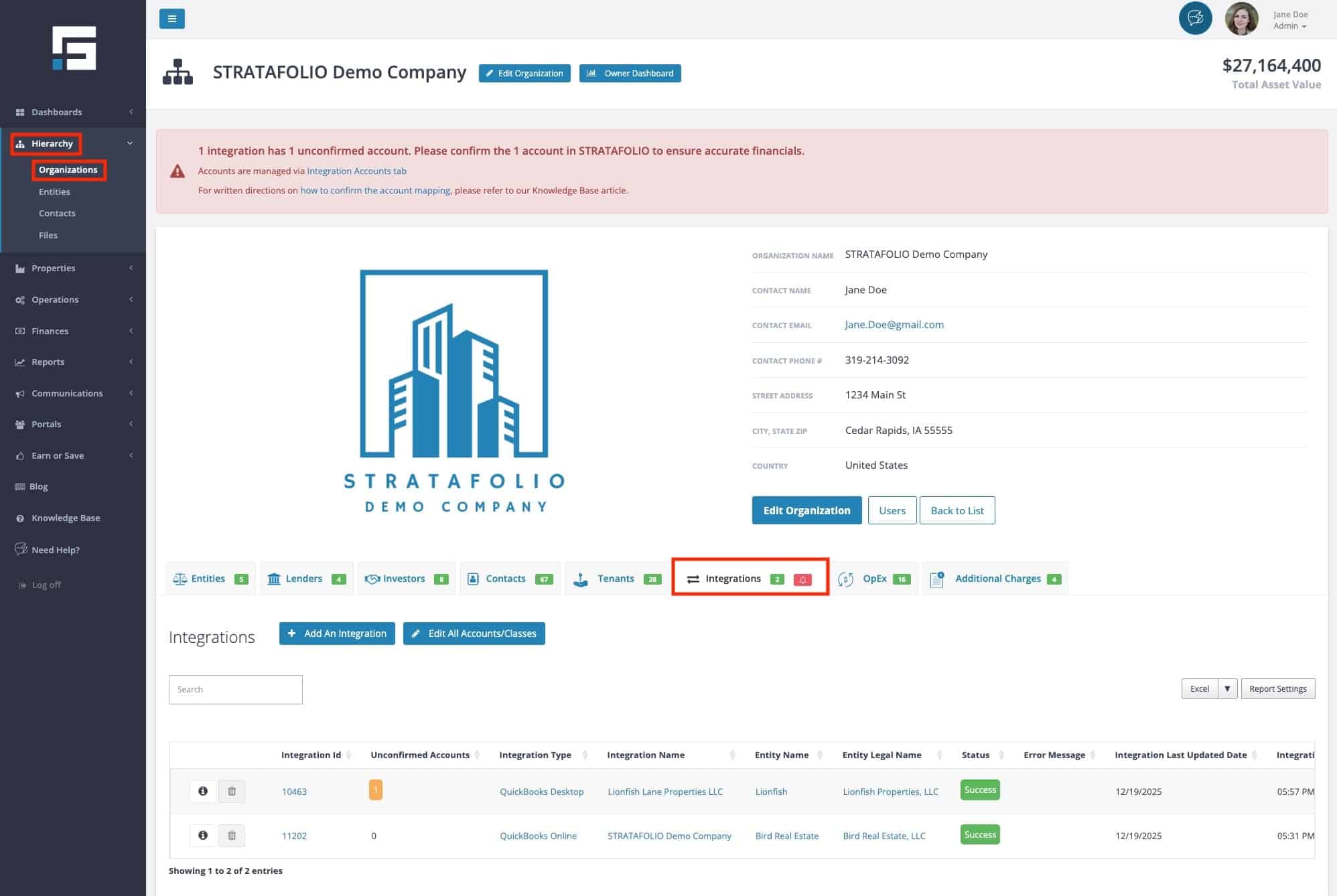1337x896 pixels.
Task: Click the STRATAFOLIO logo in sidebar
Action: pos(74,48)
